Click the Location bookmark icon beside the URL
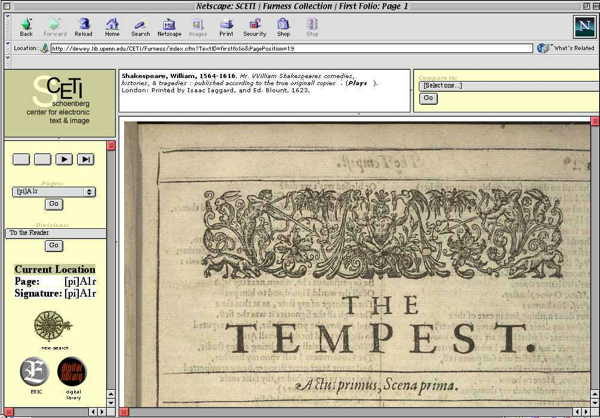Image resolution: width=600 pixels, height=418 pixels. coord(44,48)
